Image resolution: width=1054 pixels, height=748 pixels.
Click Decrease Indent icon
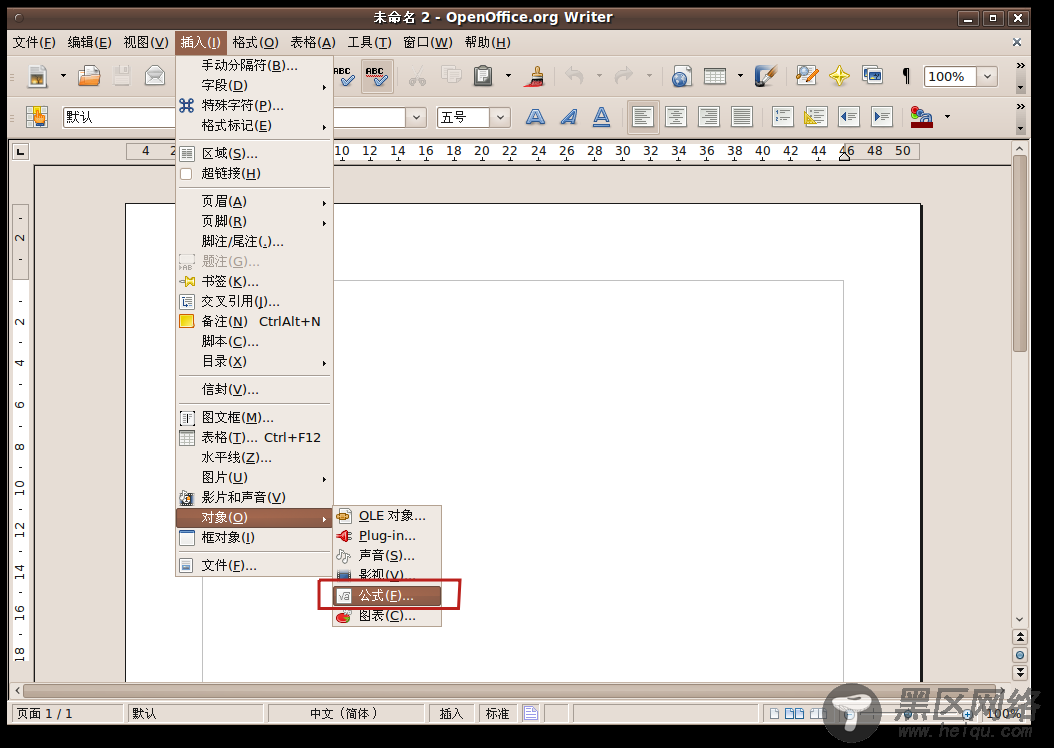849,117
